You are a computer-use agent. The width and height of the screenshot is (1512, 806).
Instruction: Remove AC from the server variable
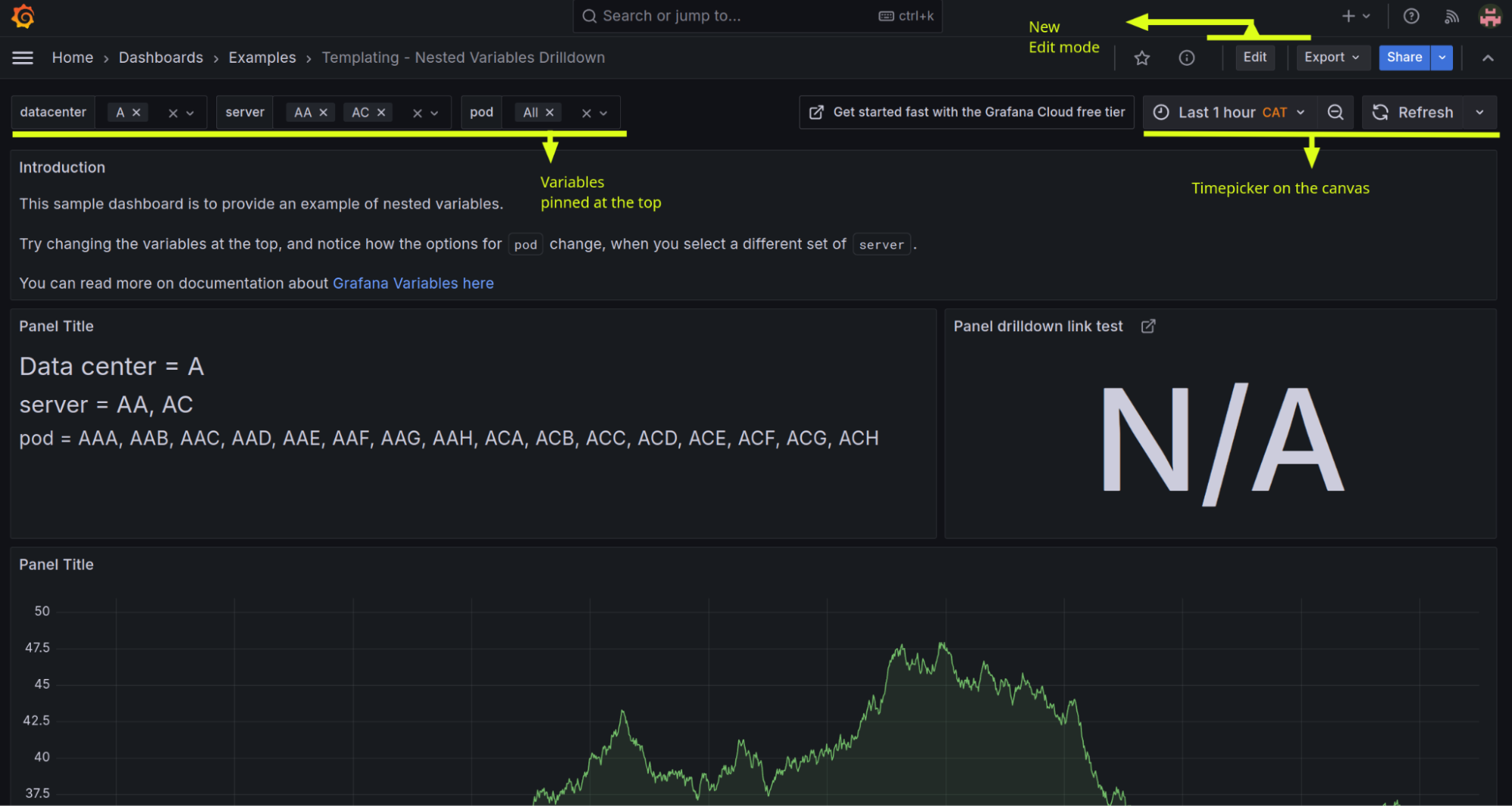tap(382, 111)
